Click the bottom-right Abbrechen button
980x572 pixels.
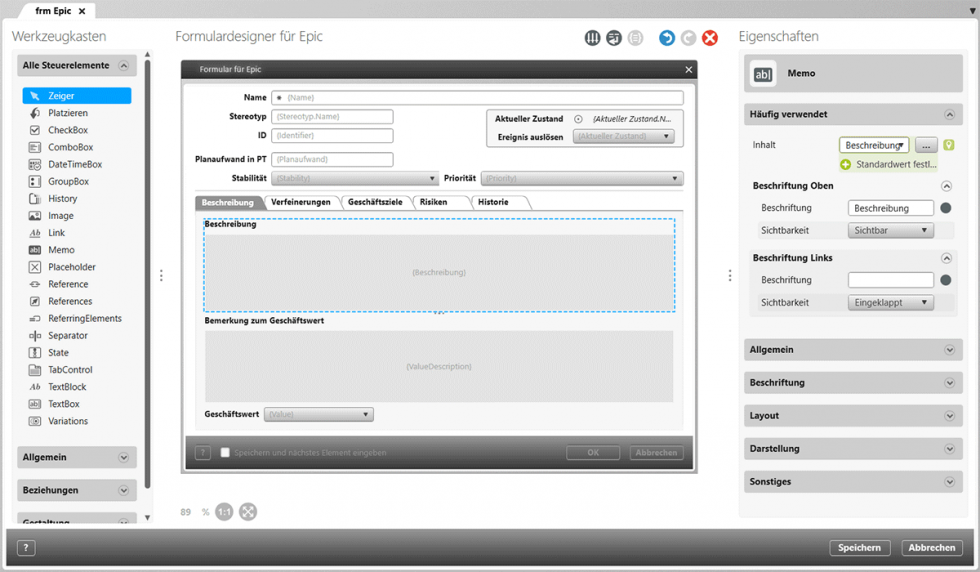click(x=932, y=548)
